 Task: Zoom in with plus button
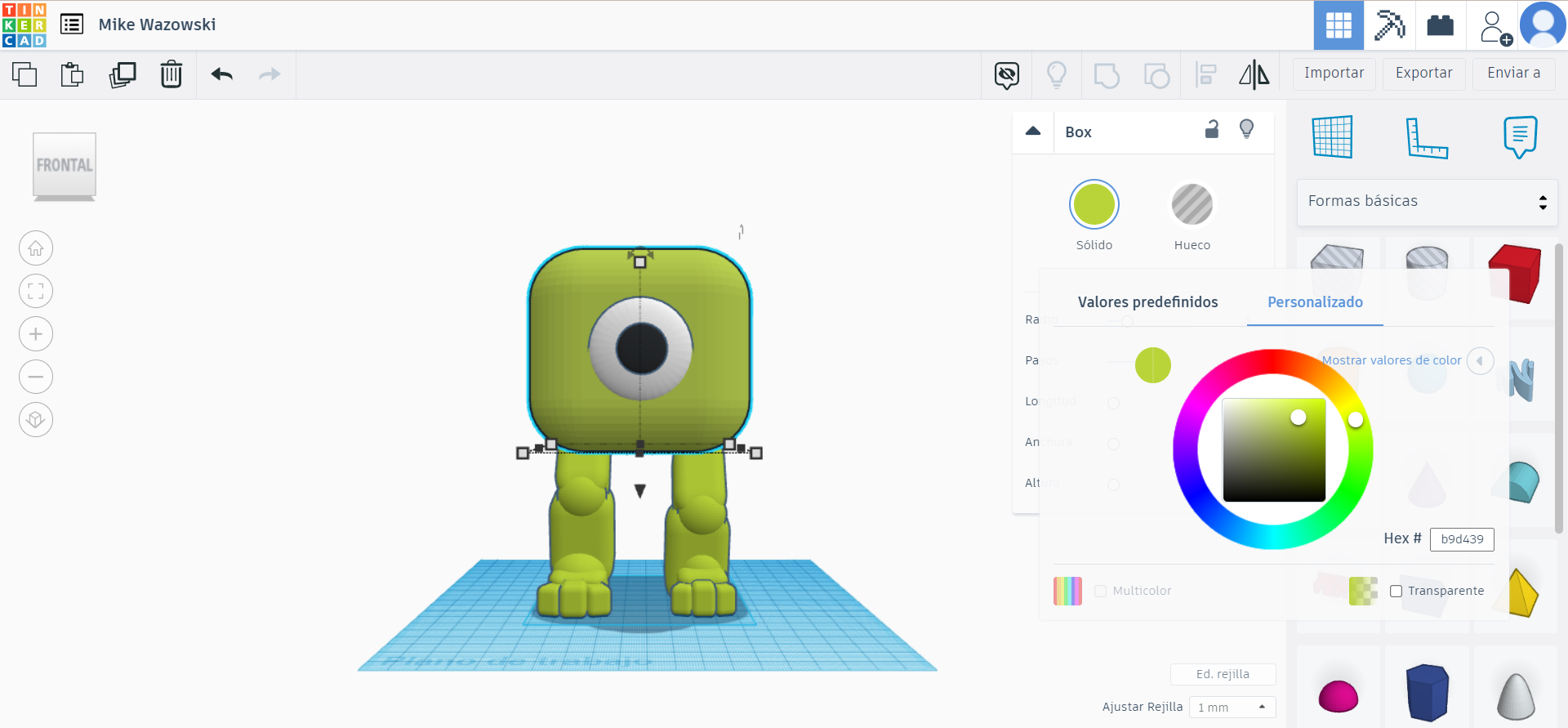point(36,334)
